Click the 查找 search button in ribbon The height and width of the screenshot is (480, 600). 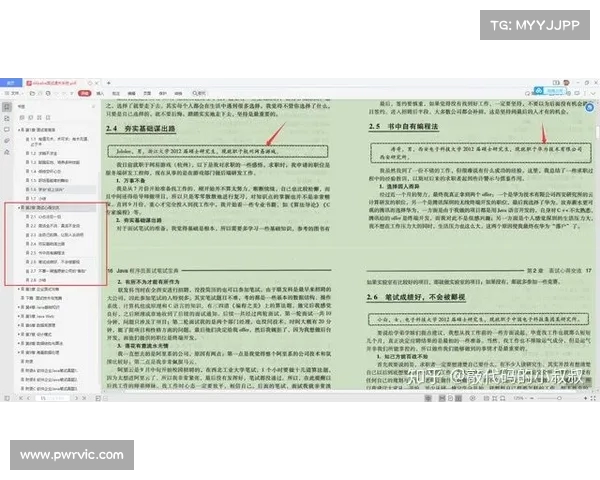tap(199, 93)
